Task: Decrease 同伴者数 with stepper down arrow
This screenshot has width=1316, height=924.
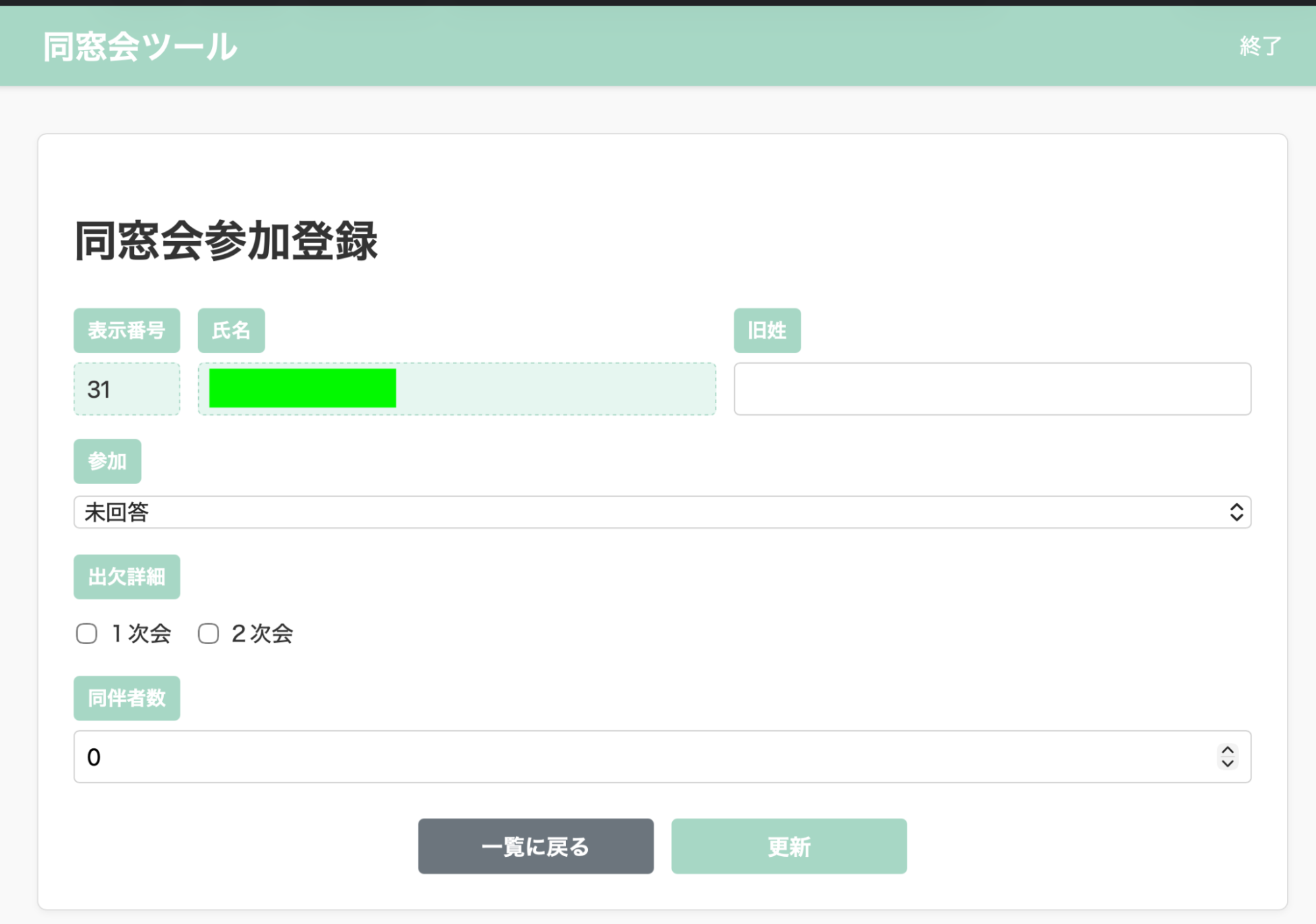Action: pyautogui.click(x=1227, y=763)
